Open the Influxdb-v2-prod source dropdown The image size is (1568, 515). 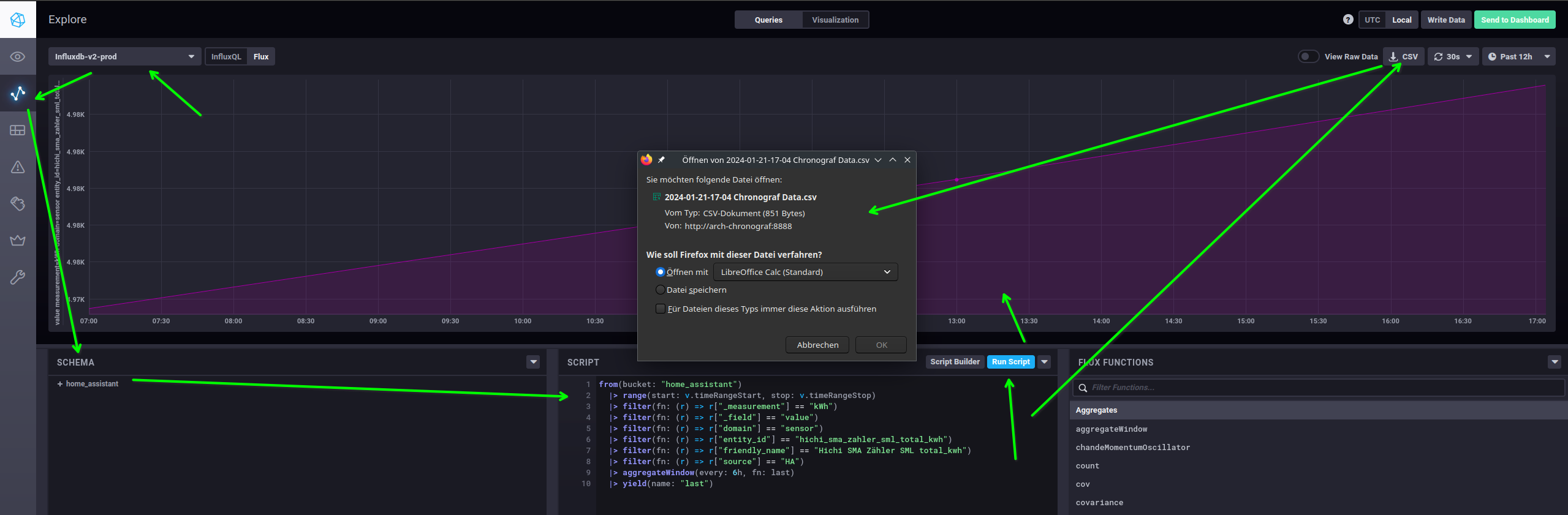124,56
